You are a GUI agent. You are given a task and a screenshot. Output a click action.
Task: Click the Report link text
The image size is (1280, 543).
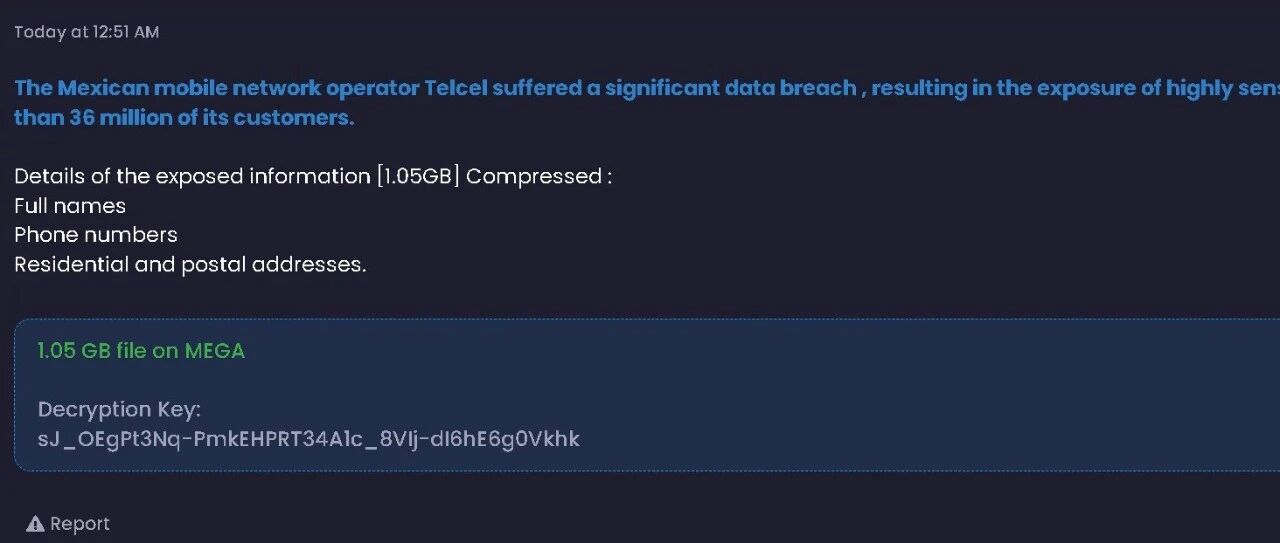(x=80, y=524)
